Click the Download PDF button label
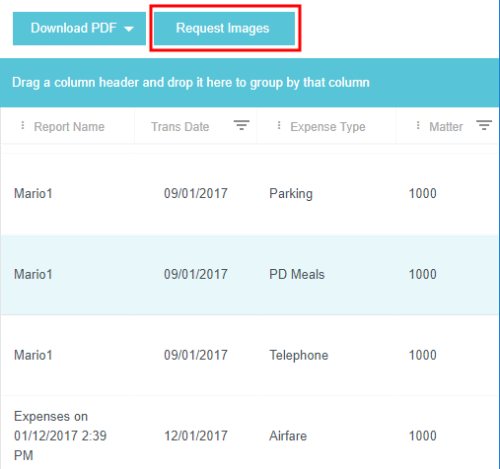Image resolution: width=500 pixels, height=469 pixels. (74, 28)
